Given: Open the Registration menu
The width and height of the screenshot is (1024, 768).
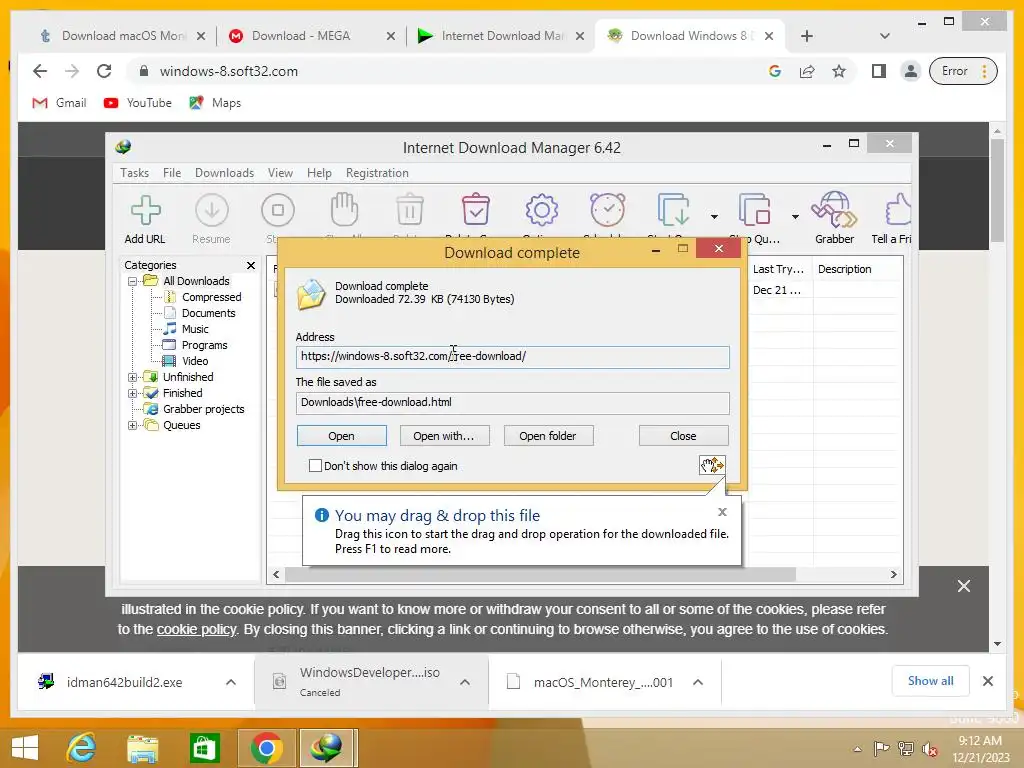Looking at the screenshot, I should [377, 173].
